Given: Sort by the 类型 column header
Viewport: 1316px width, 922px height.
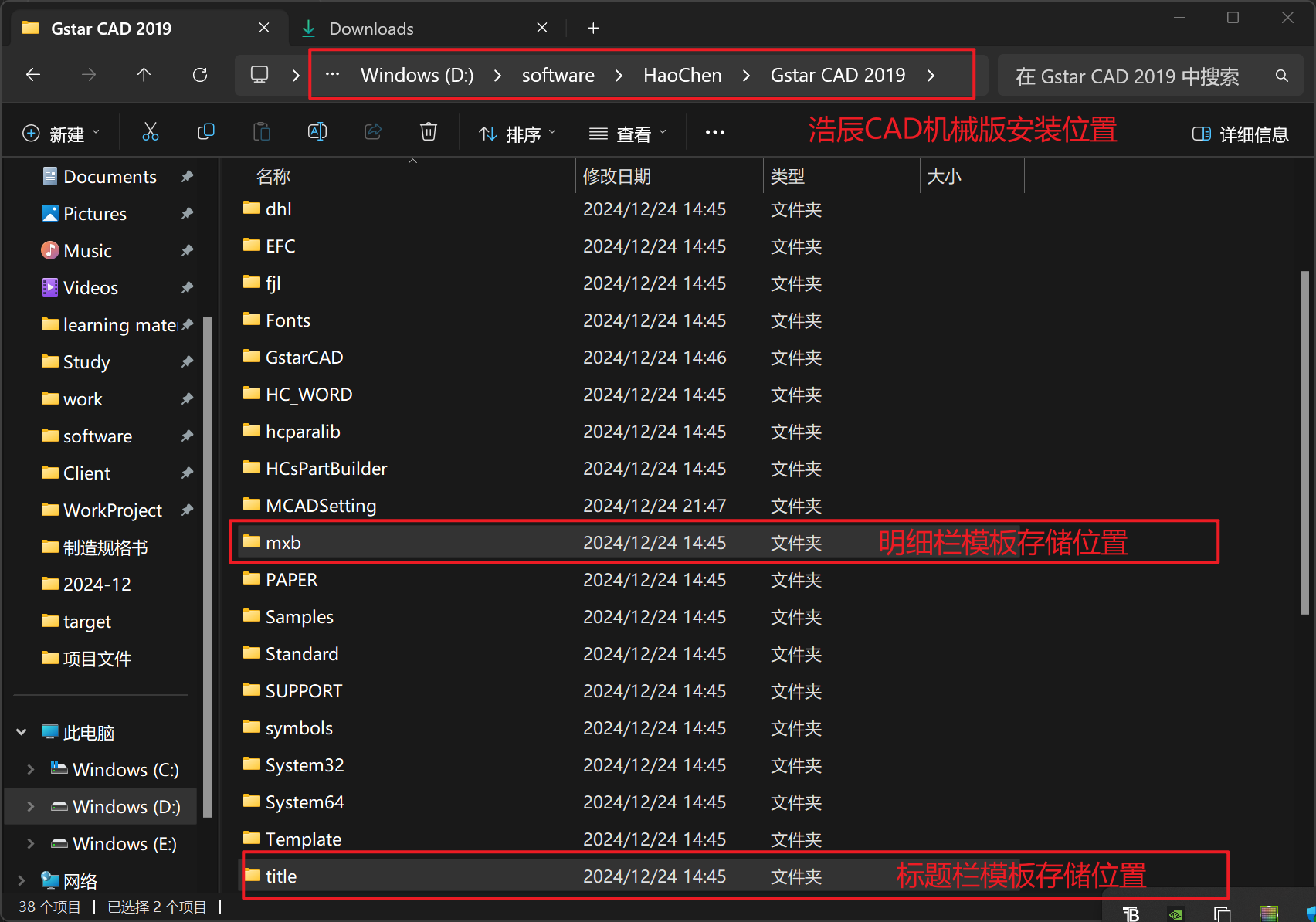Looking at the screenshot, I should (788, 176).
